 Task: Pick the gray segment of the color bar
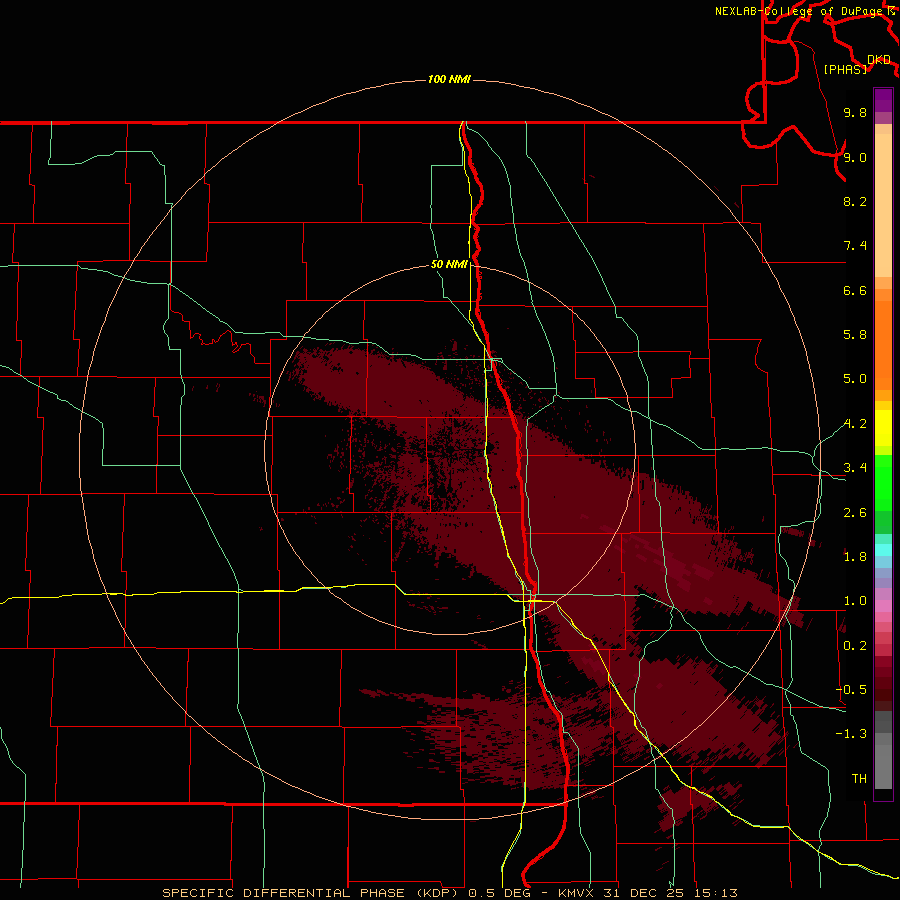pos(883,750)
